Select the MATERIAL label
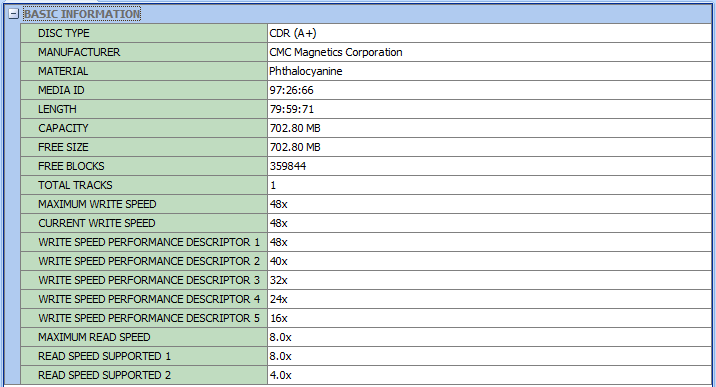Screen dimensions: 716x387 [63, 71]
